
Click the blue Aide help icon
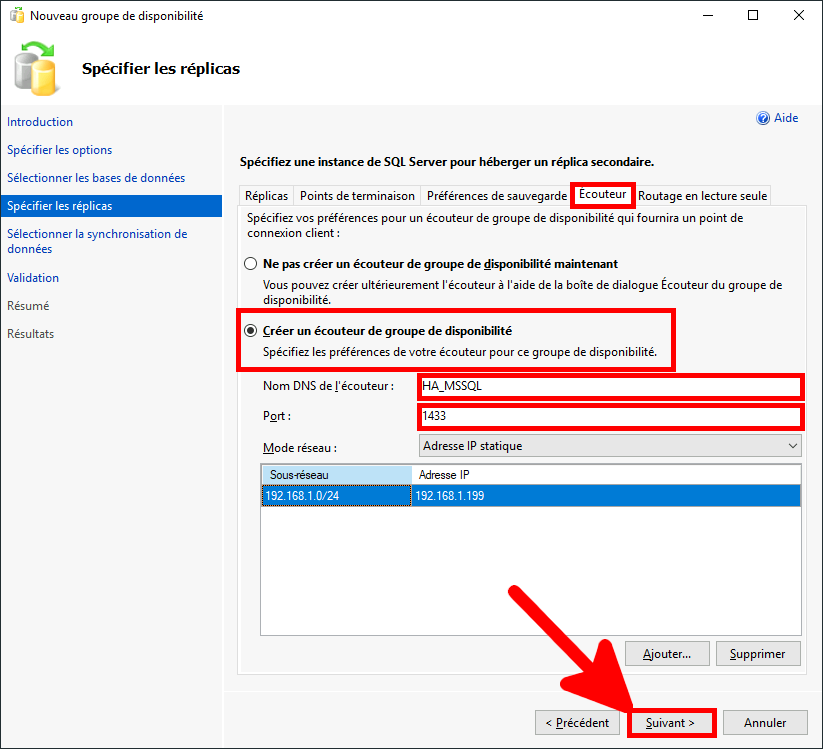click(763, 118)
